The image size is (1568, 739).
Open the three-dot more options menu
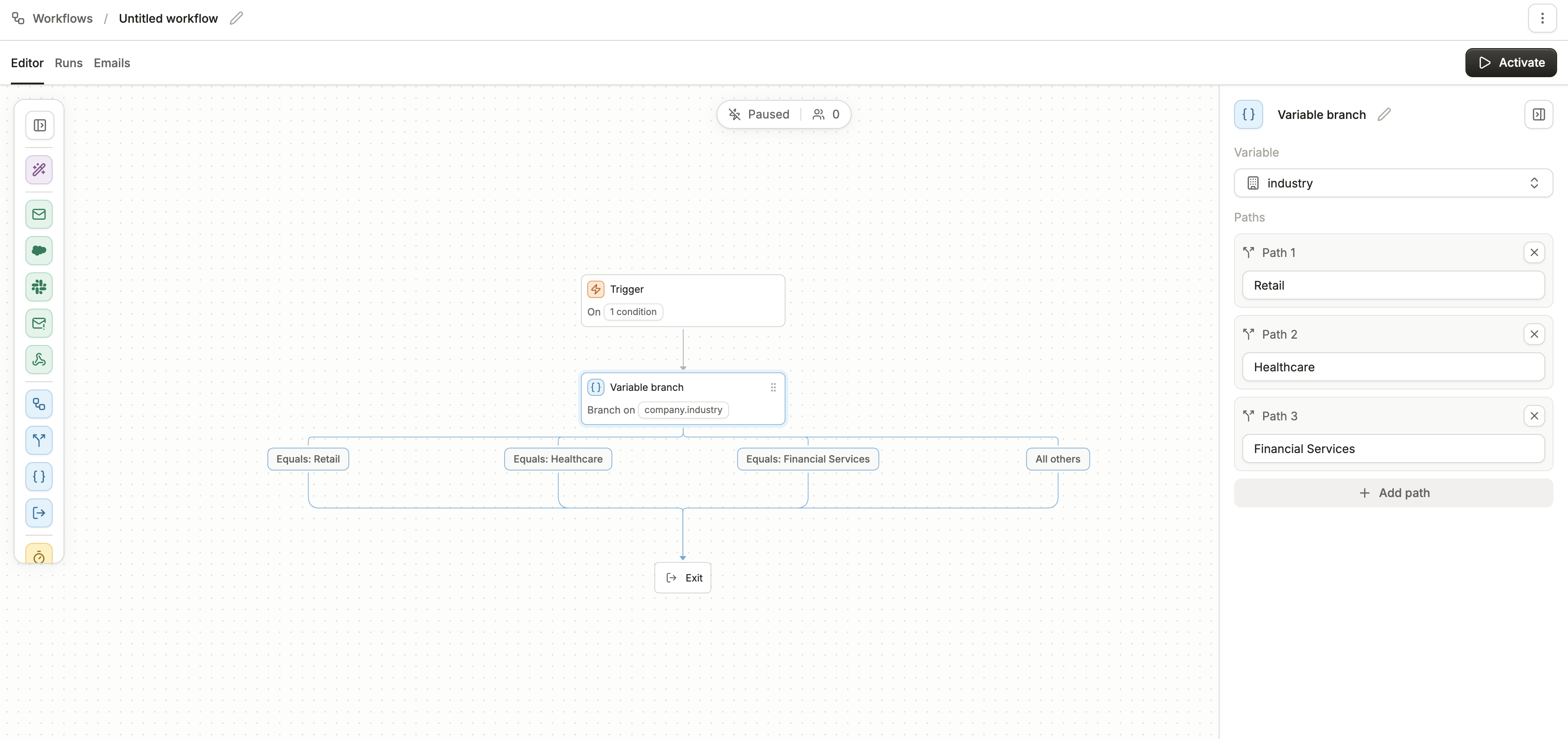point(1542,18)
